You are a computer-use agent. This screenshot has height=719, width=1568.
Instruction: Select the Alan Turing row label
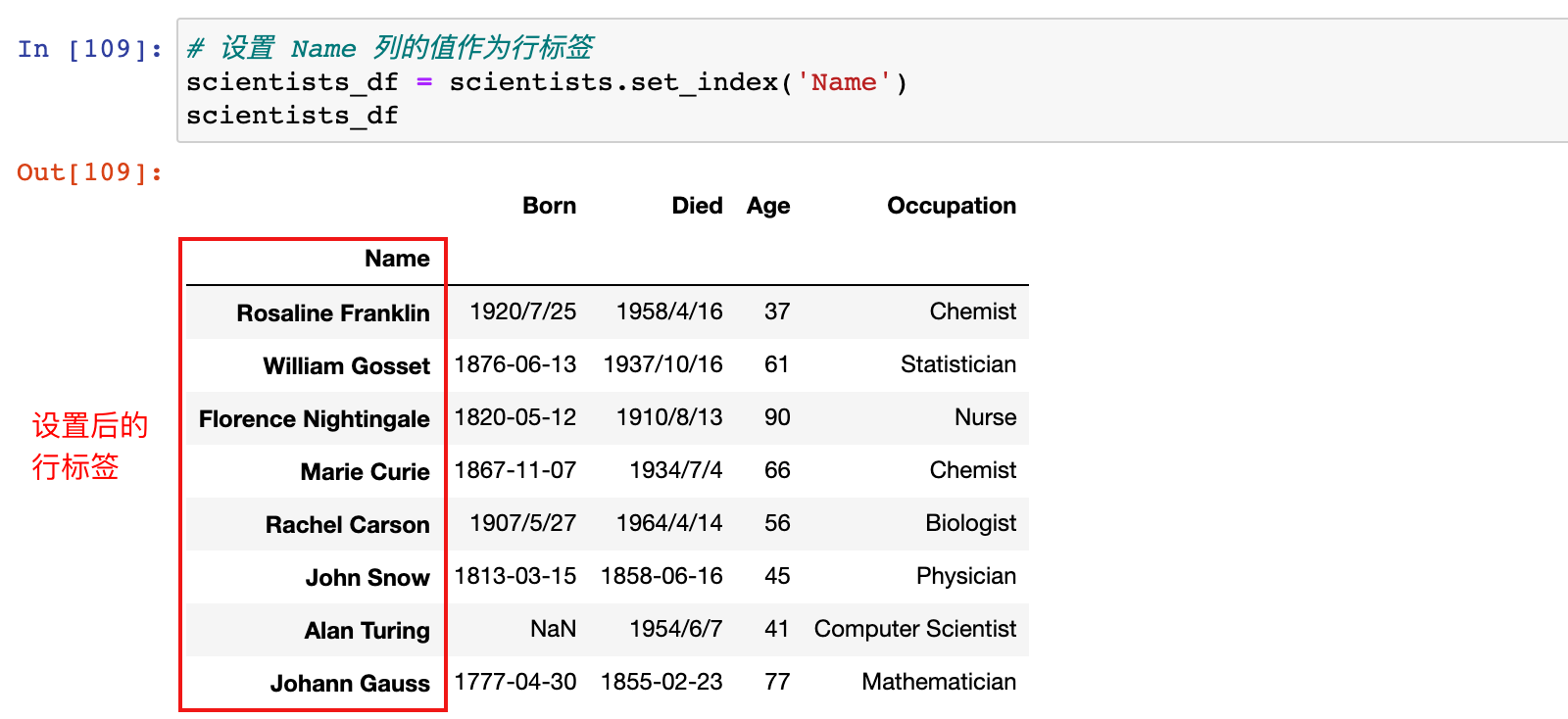pyautogui.click(x=367, y=631)
